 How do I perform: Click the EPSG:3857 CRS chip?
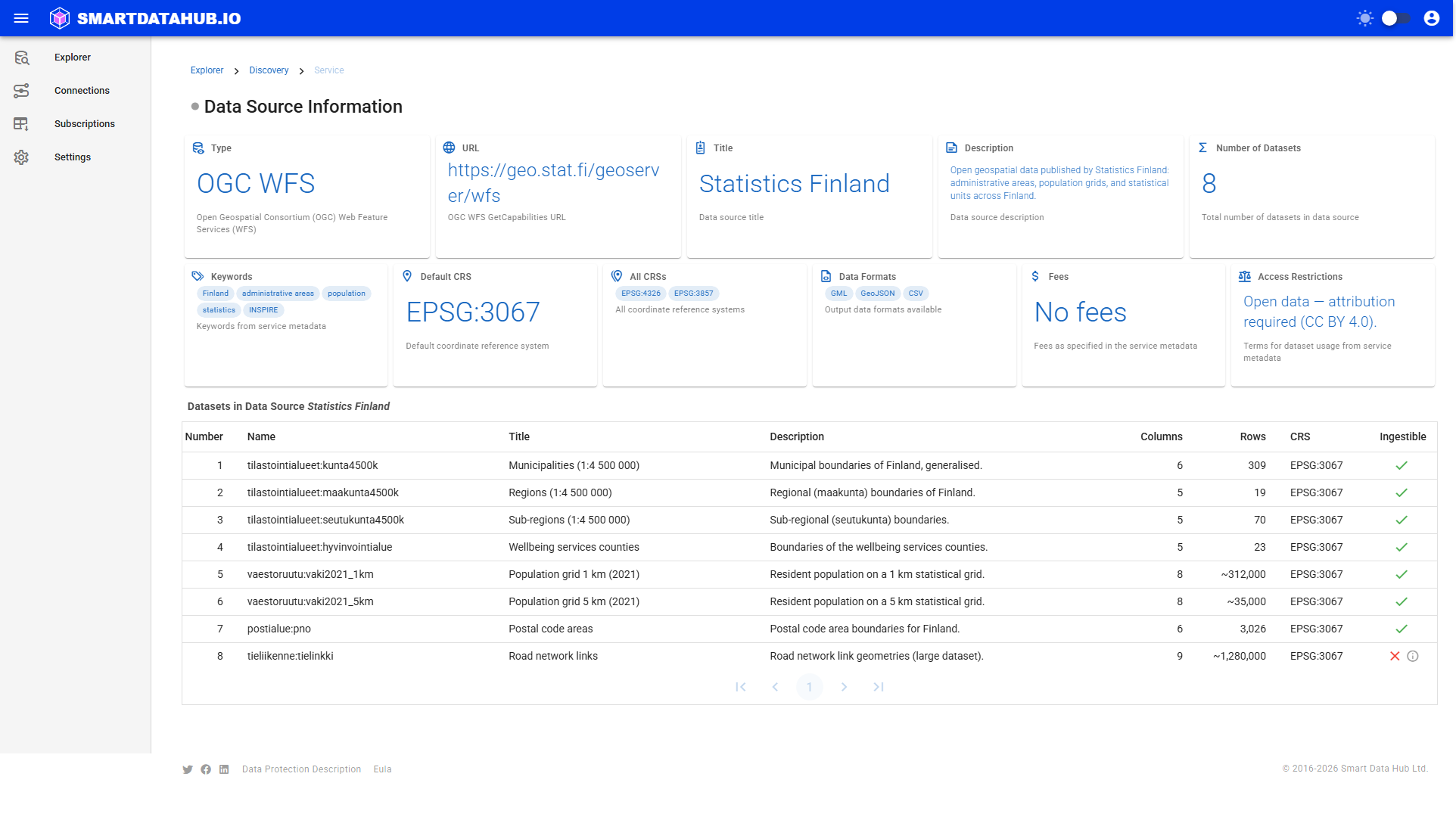tap(693, 294)
